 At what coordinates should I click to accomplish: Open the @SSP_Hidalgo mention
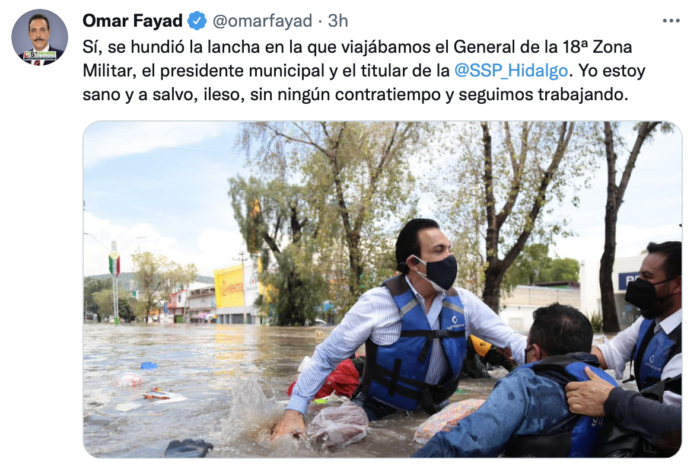click(511, 71)
